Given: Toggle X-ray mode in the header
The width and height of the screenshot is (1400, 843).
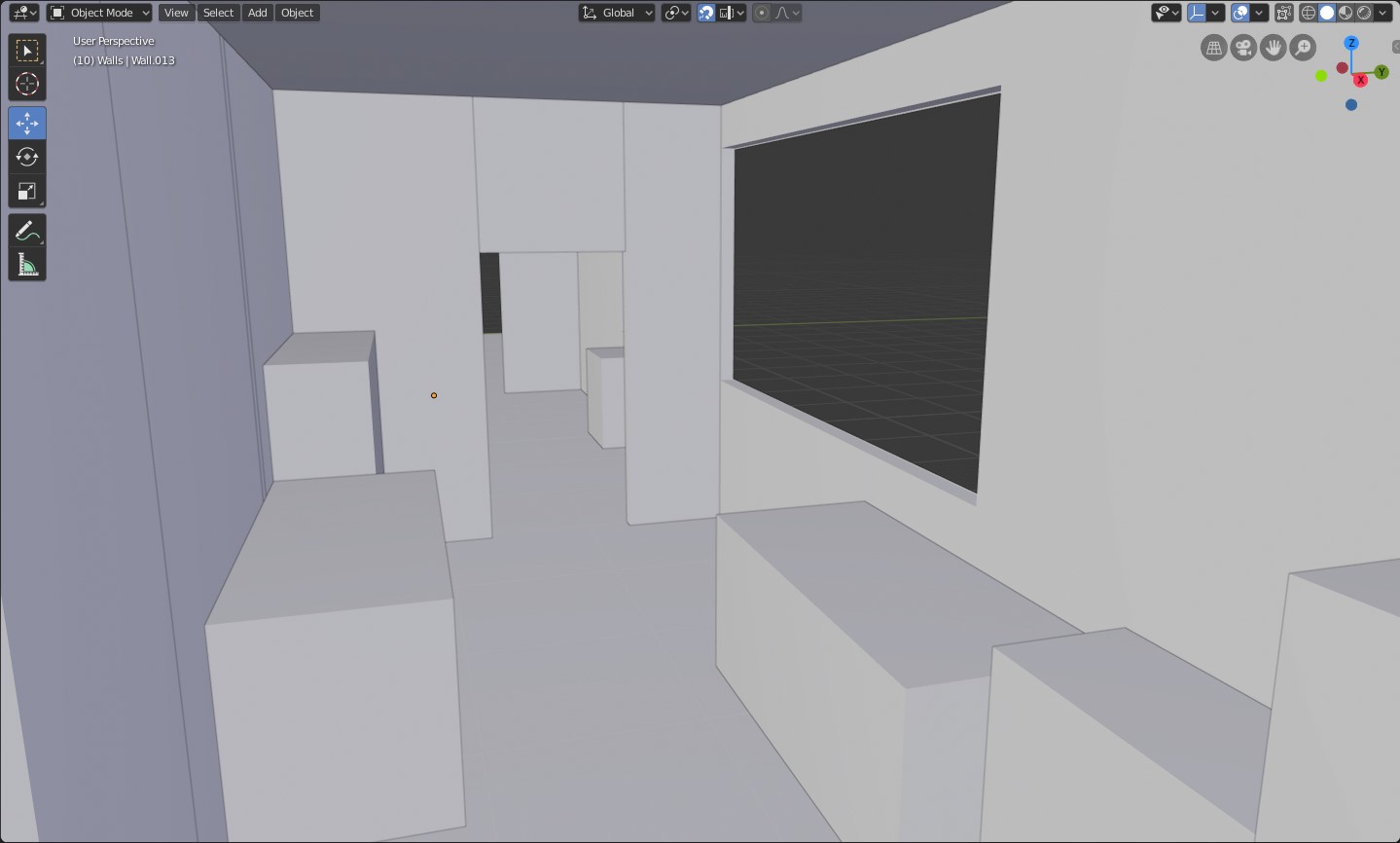Looking at the screenshot, I should click(1284, 13).
